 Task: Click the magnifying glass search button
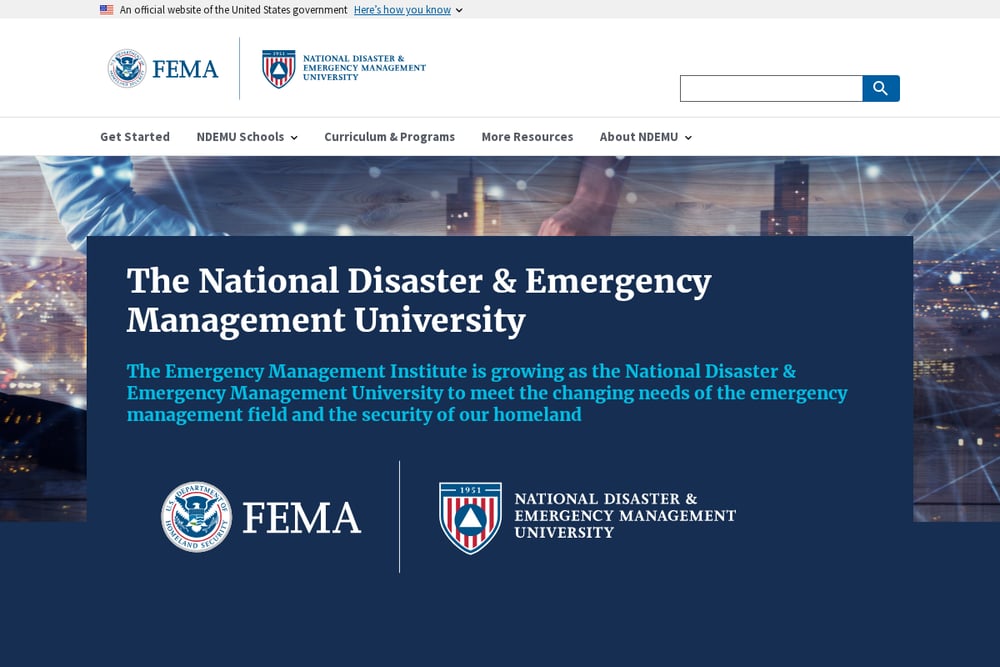pyautogui.click(x=881, y=89)
